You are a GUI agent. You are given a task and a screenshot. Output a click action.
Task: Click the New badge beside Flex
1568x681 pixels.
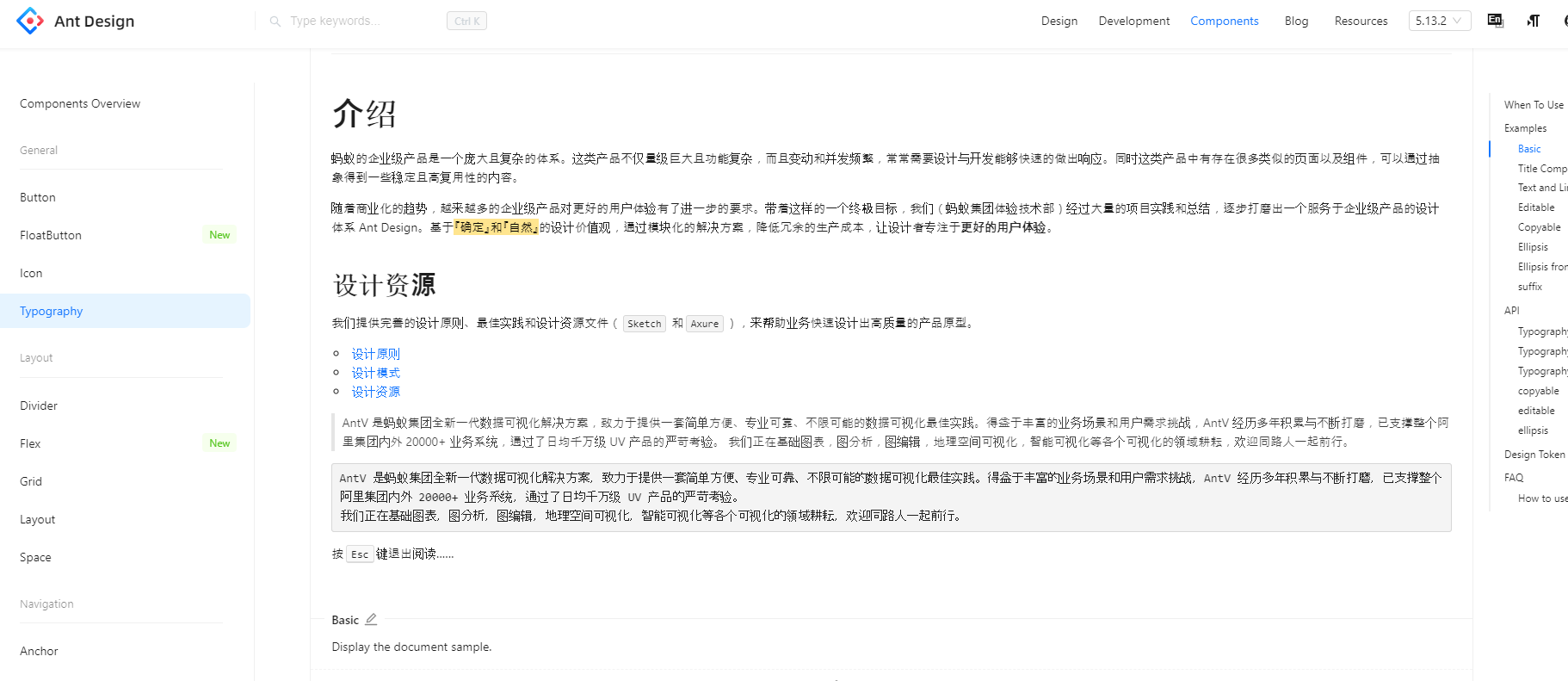[x=219, y=443]
